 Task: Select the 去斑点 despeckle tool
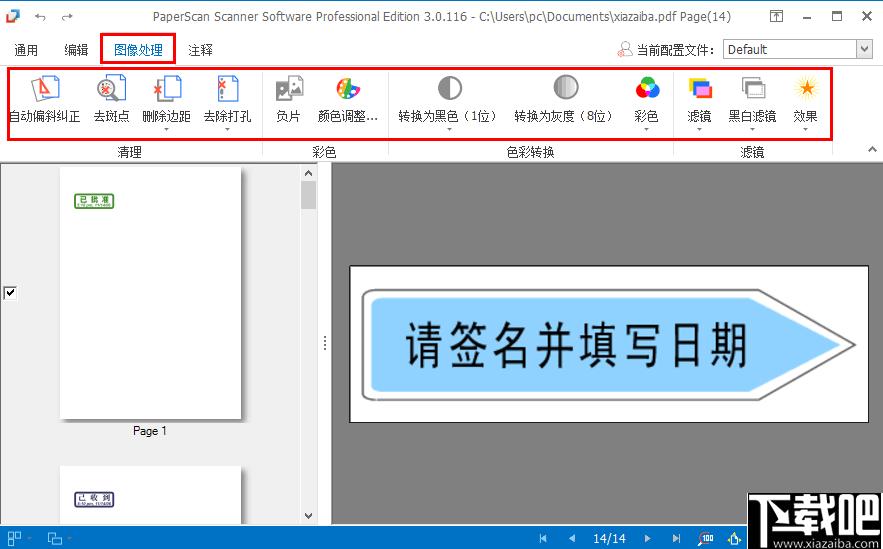pyautogui.click(x=111, y=88)
